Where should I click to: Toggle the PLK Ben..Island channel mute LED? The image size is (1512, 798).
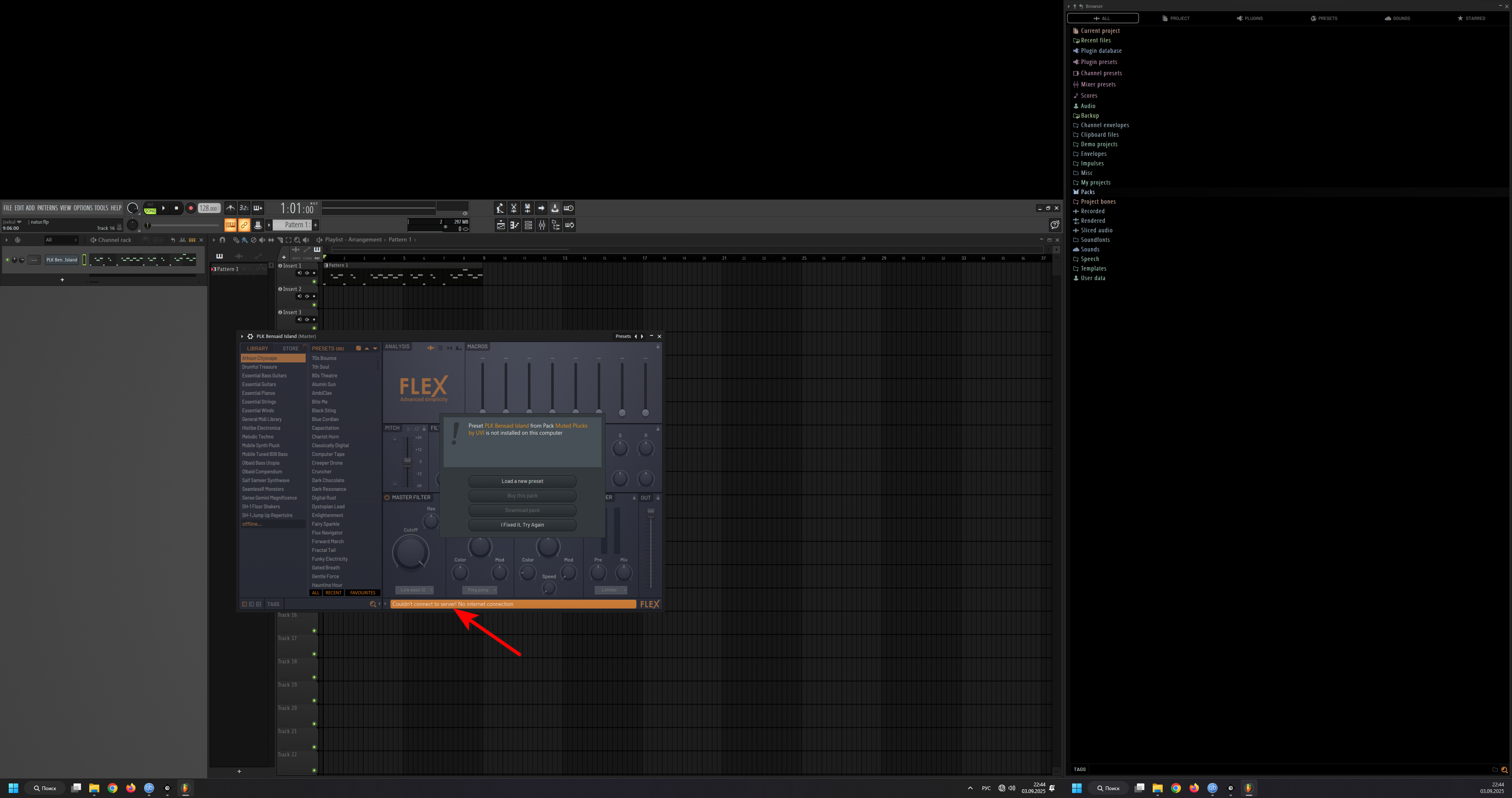click(7, 259)
